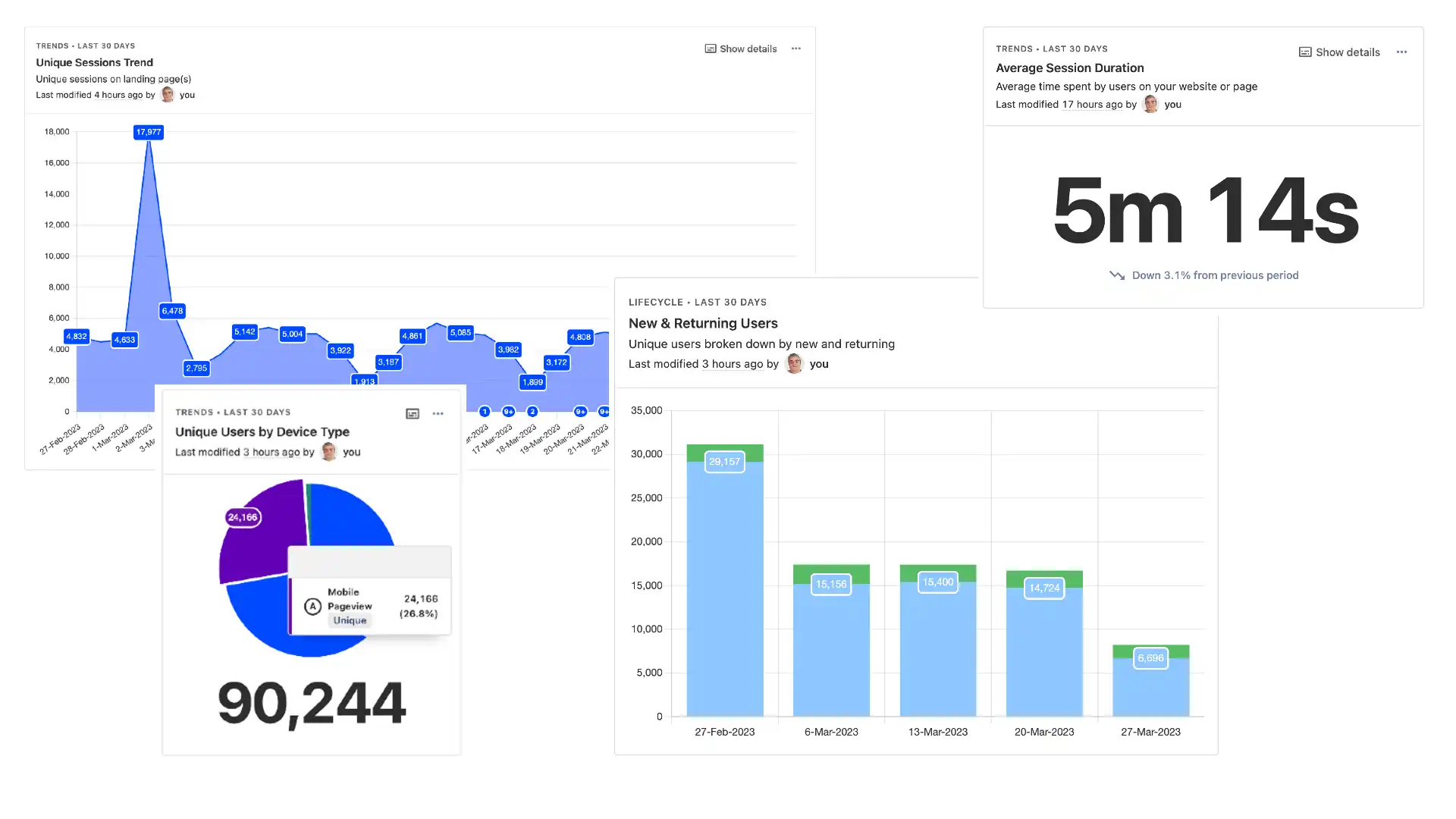
Task: Click the user avatar icon on New & Returning Users
Action: 793,363
